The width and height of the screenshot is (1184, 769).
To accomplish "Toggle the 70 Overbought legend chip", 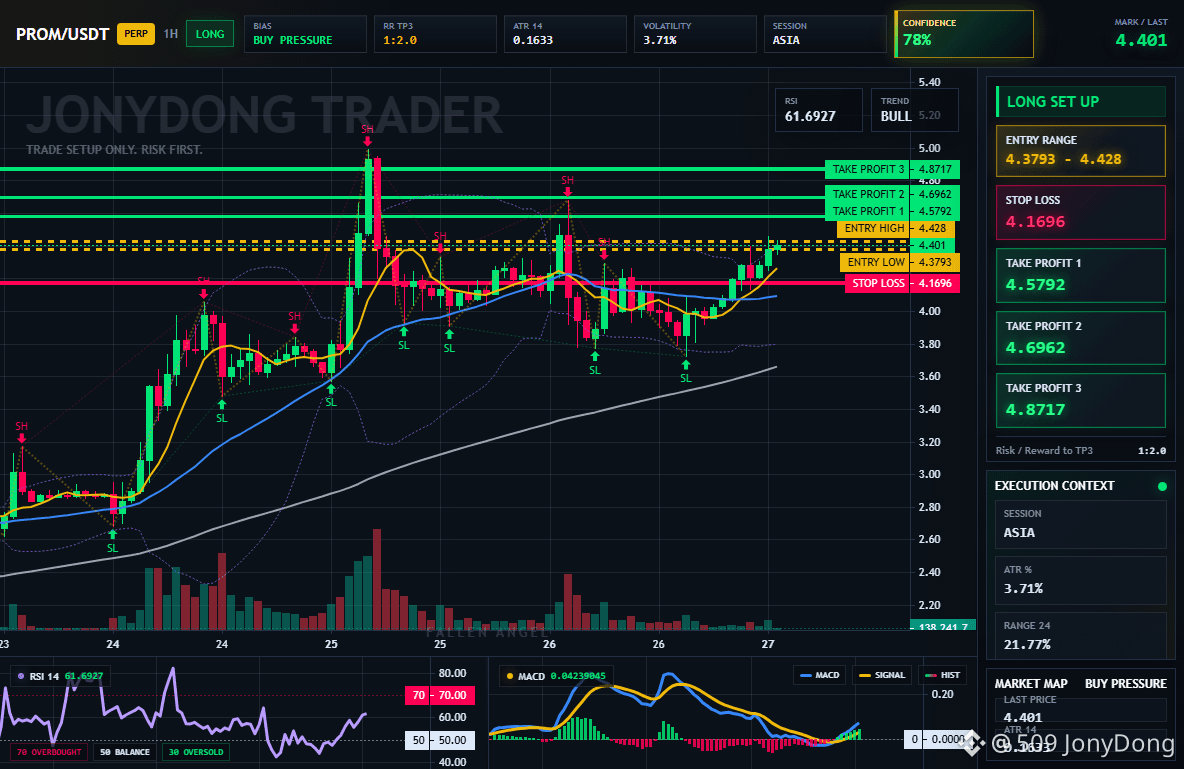I will click(49, 752).
